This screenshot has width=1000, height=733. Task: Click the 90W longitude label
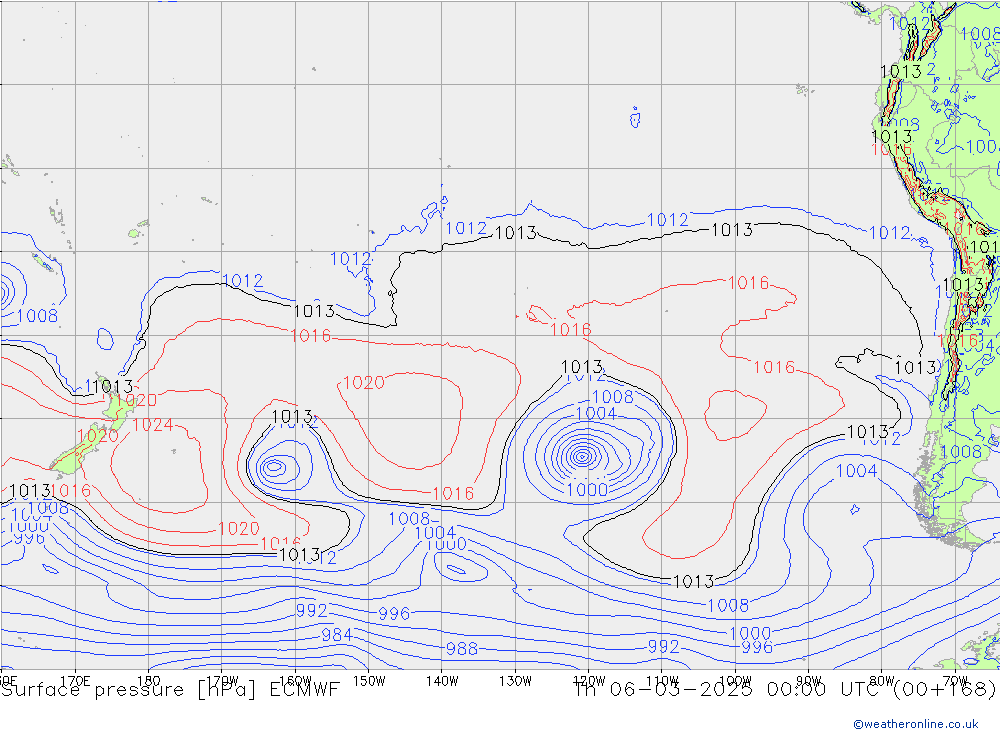point(809,681)
